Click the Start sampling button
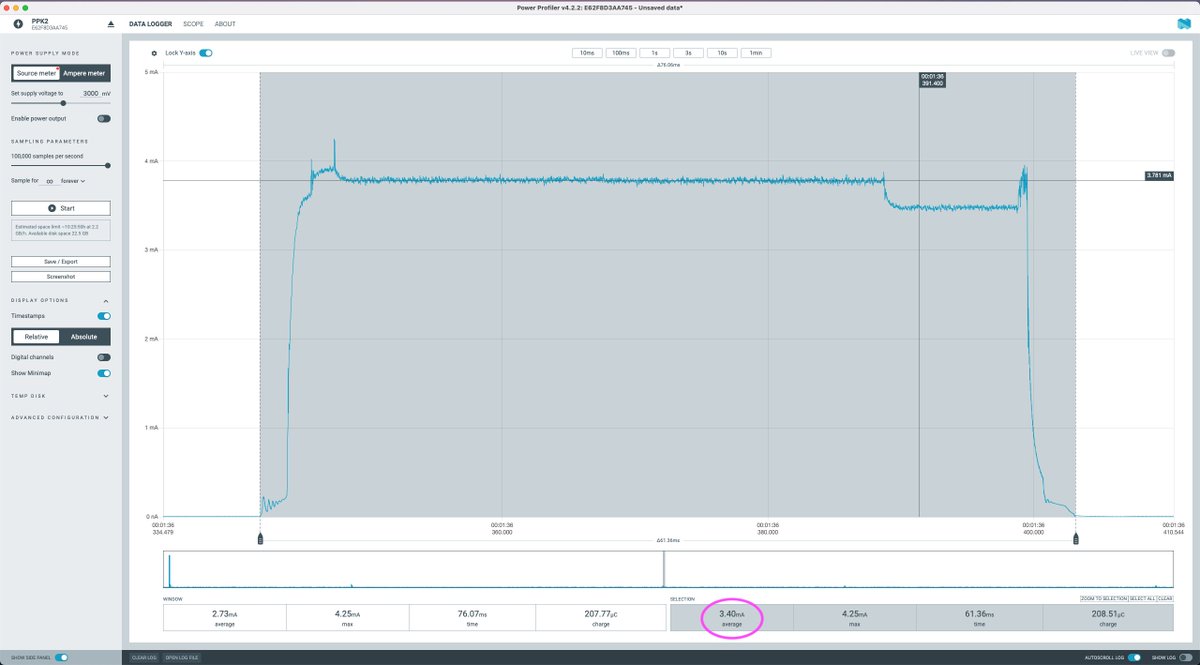Screen dimensions: 1200x665 [61, 208]
